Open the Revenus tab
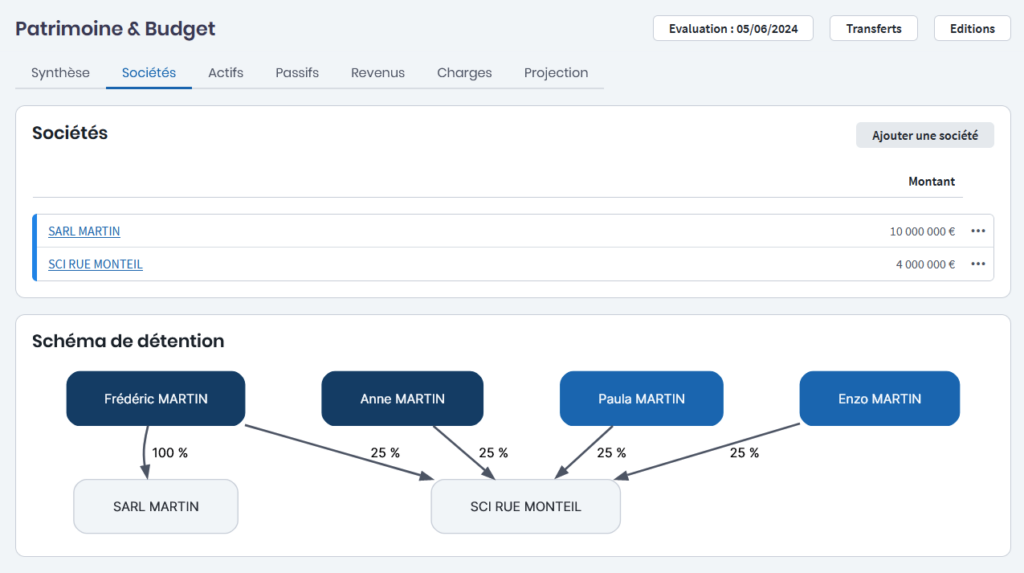Viewport: 1024px width, 573px height. pos(378,73)
